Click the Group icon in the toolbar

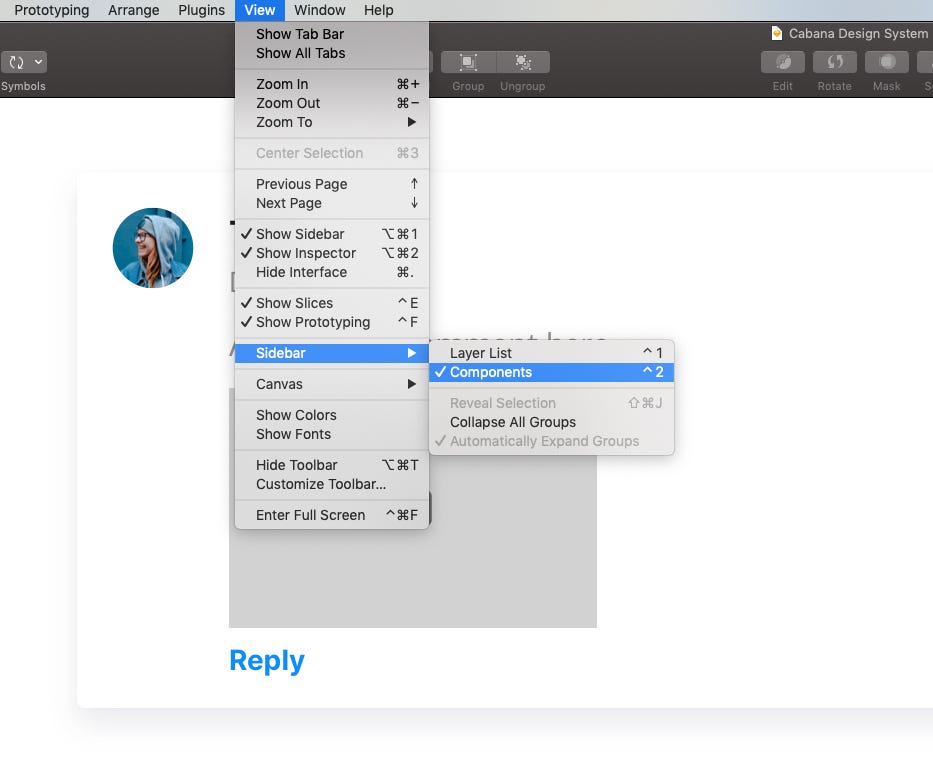tap(467, 62)
